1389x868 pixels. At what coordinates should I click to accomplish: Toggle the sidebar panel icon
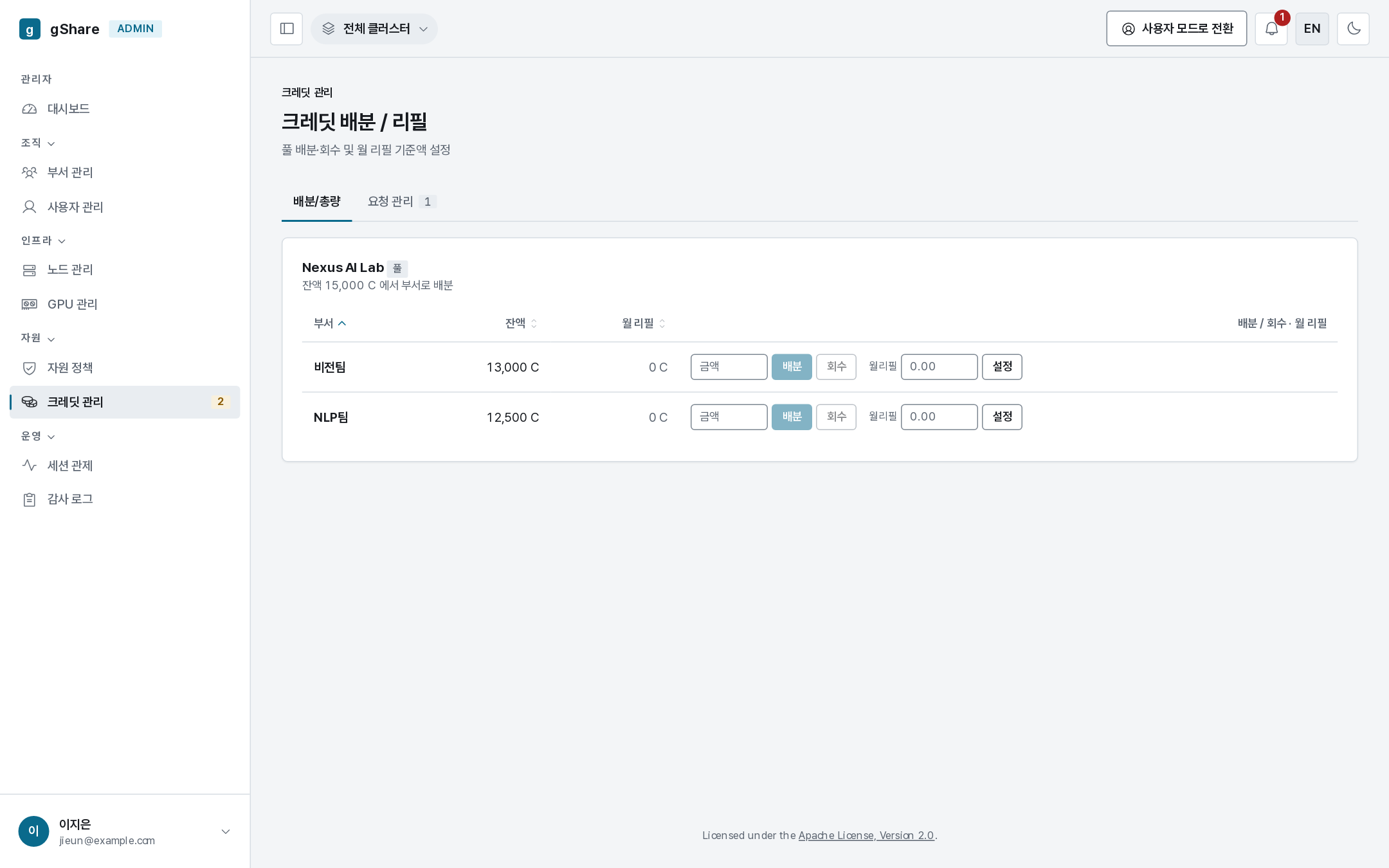point(287,29)
